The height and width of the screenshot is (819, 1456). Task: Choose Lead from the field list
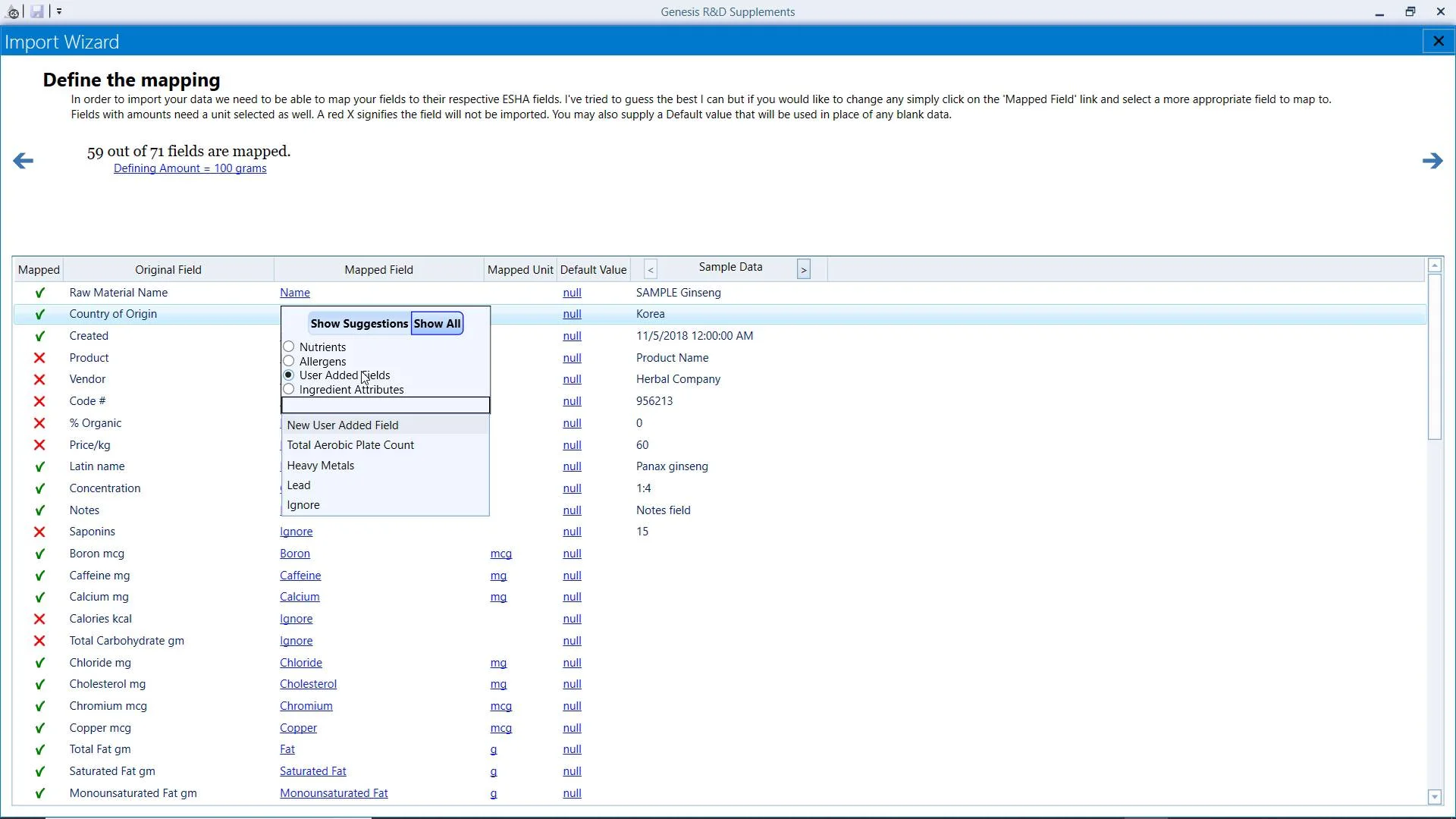[x=385, y=485]
